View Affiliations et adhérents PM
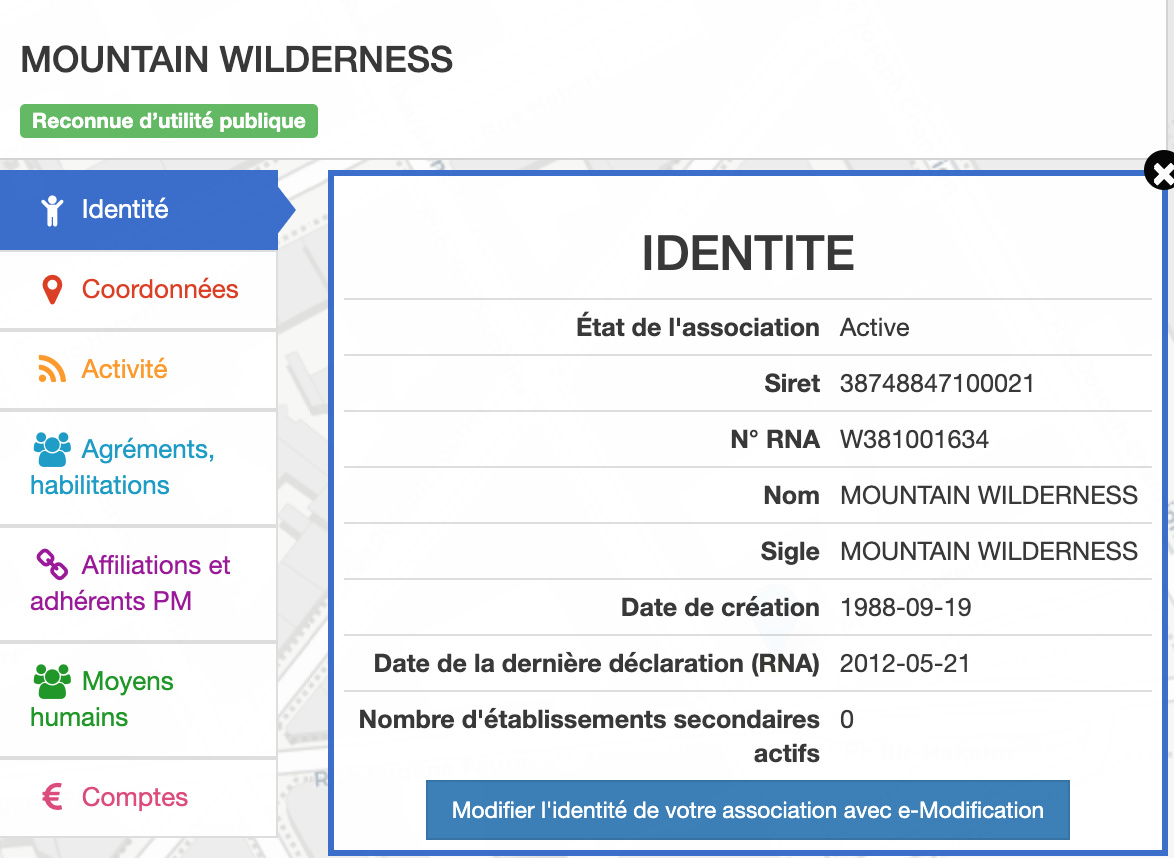The image size is (1174, 858). (x=139, y=583)
